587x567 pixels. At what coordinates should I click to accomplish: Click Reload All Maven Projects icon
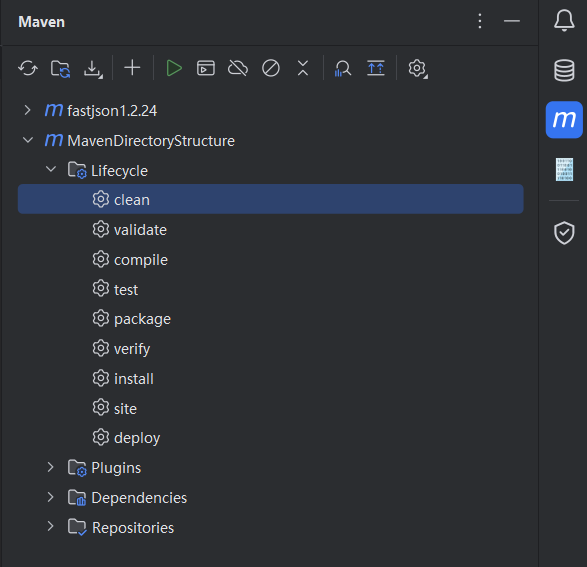click(x=28, y=68)
